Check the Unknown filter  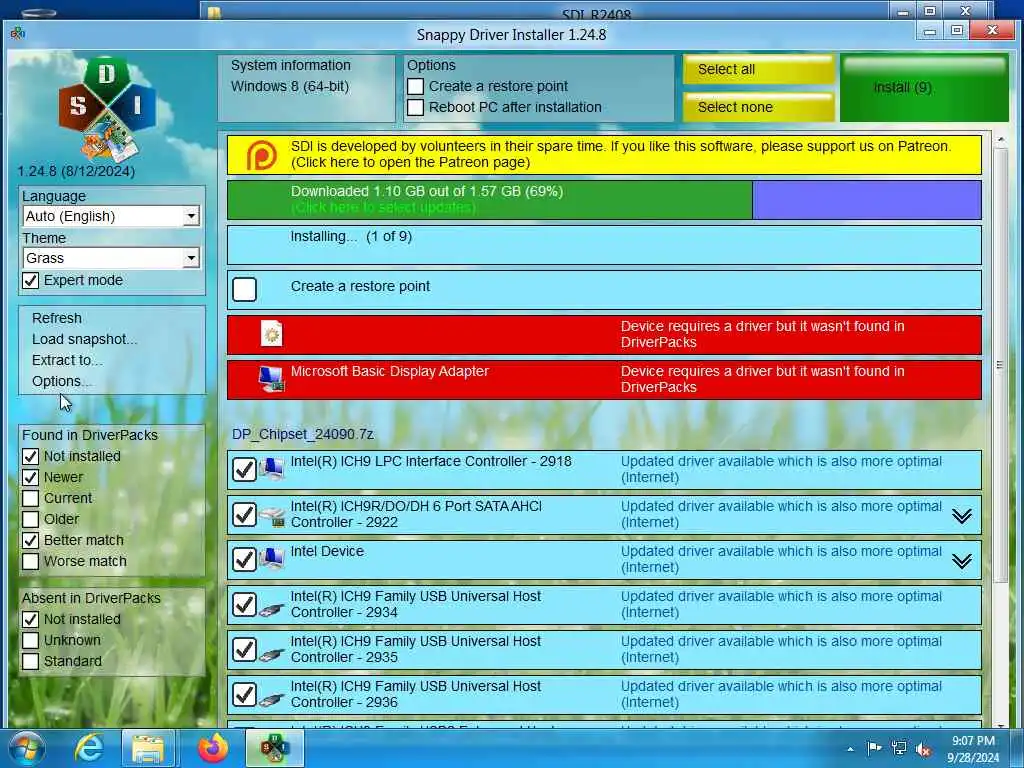[31, 640]
